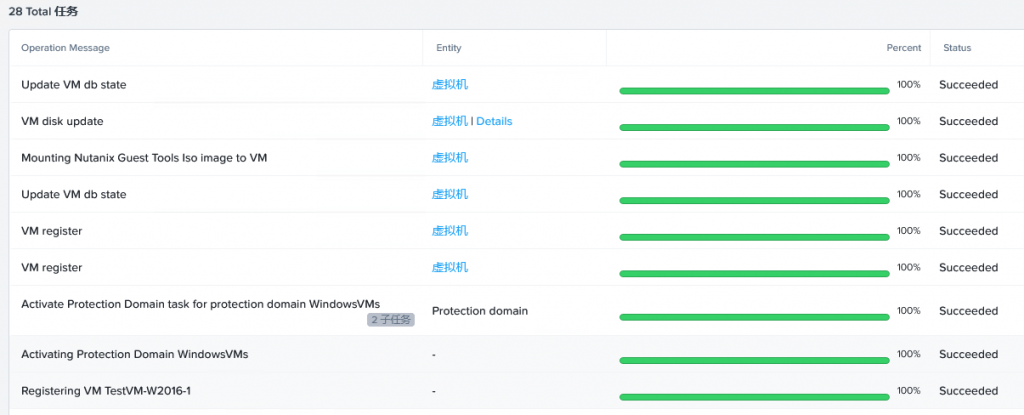
Task: Click the 28 Total 任务 heading
Action: click(44, 12)
